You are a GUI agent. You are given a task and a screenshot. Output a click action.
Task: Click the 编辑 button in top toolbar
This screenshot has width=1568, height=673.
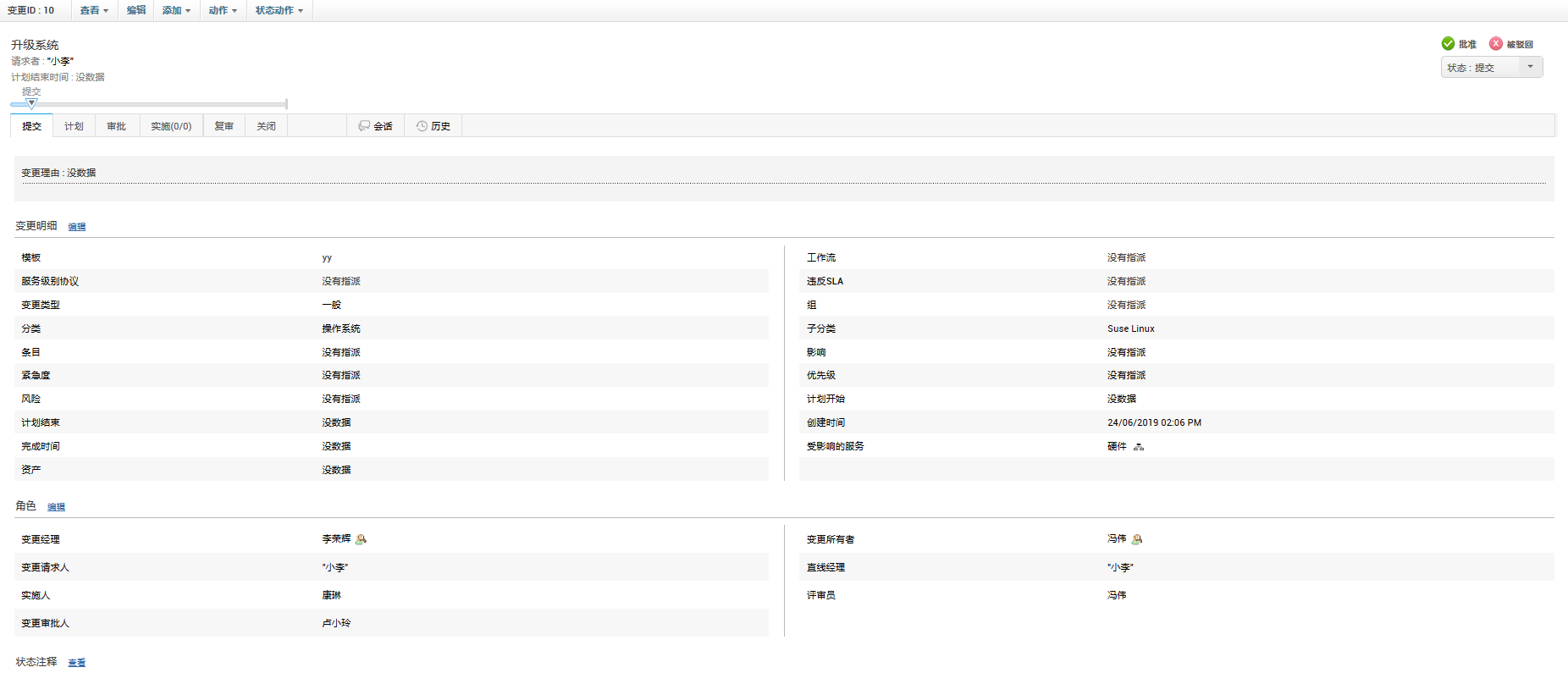(x=135, y=10)
